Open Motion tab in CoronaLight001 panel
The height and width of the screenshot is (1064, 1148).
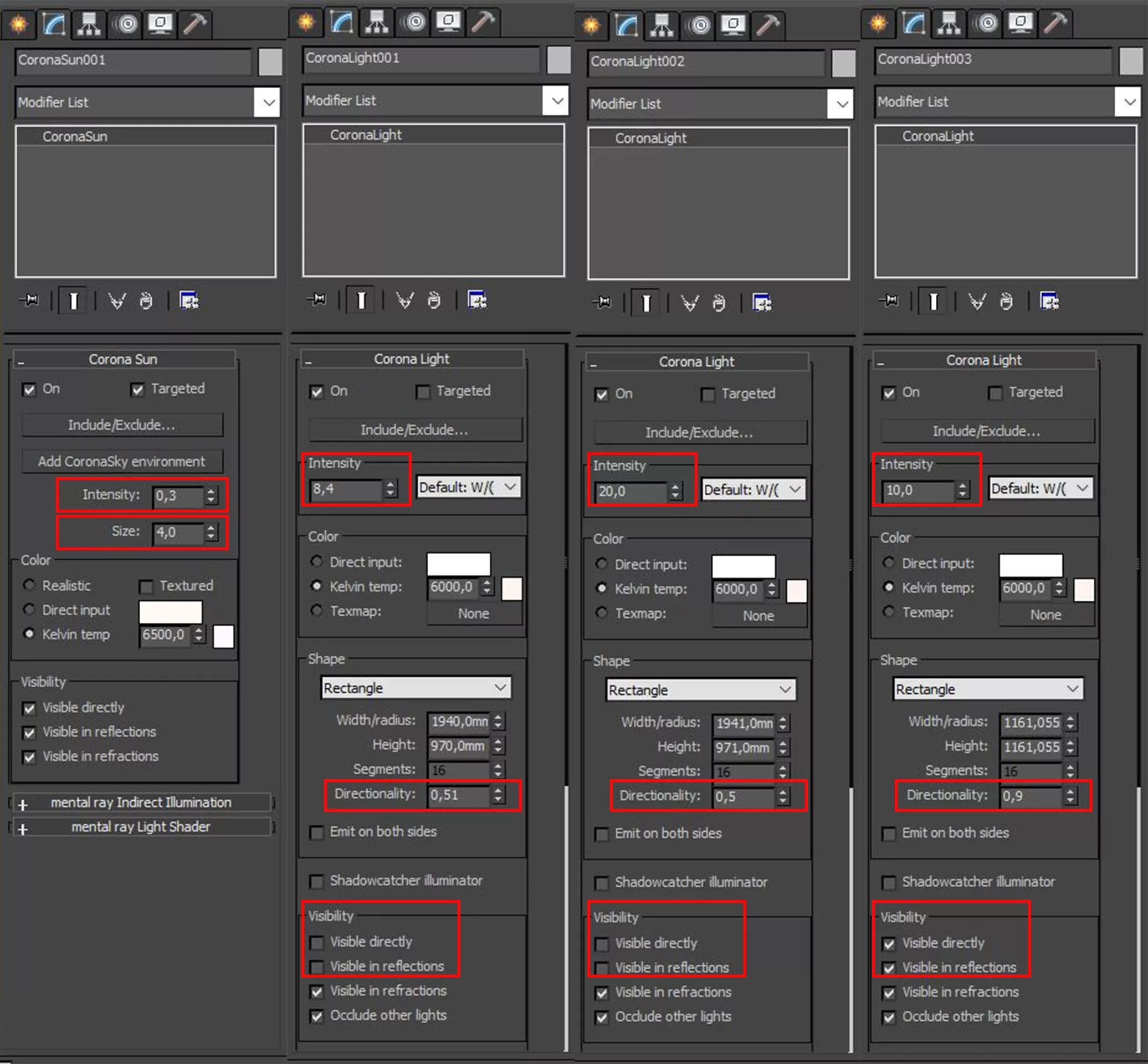(x=413, y=22)
